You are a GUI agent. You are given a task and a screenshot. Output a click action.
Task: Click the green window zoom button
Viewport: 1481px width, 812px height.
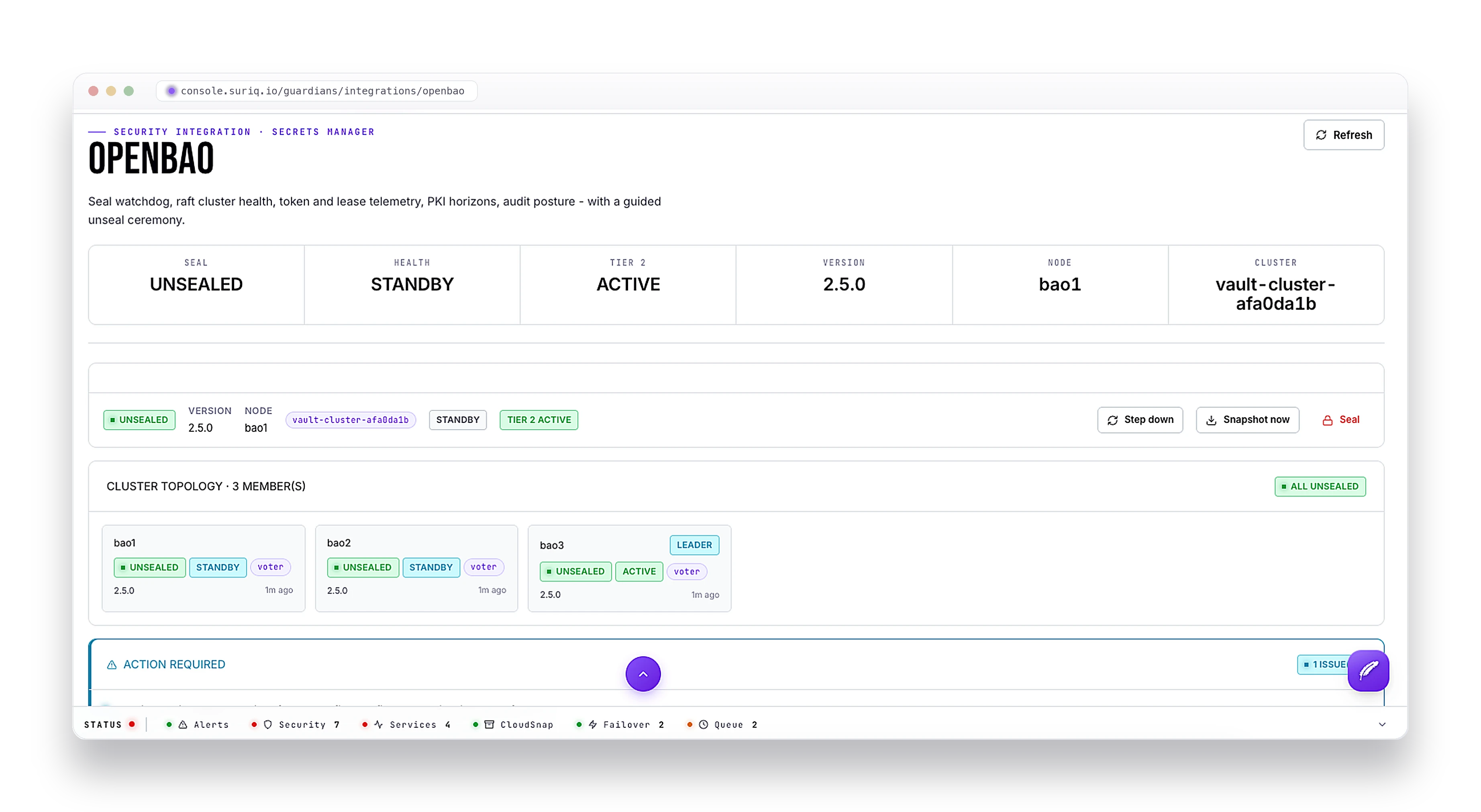pyautogui.click(x=129, y=91)
